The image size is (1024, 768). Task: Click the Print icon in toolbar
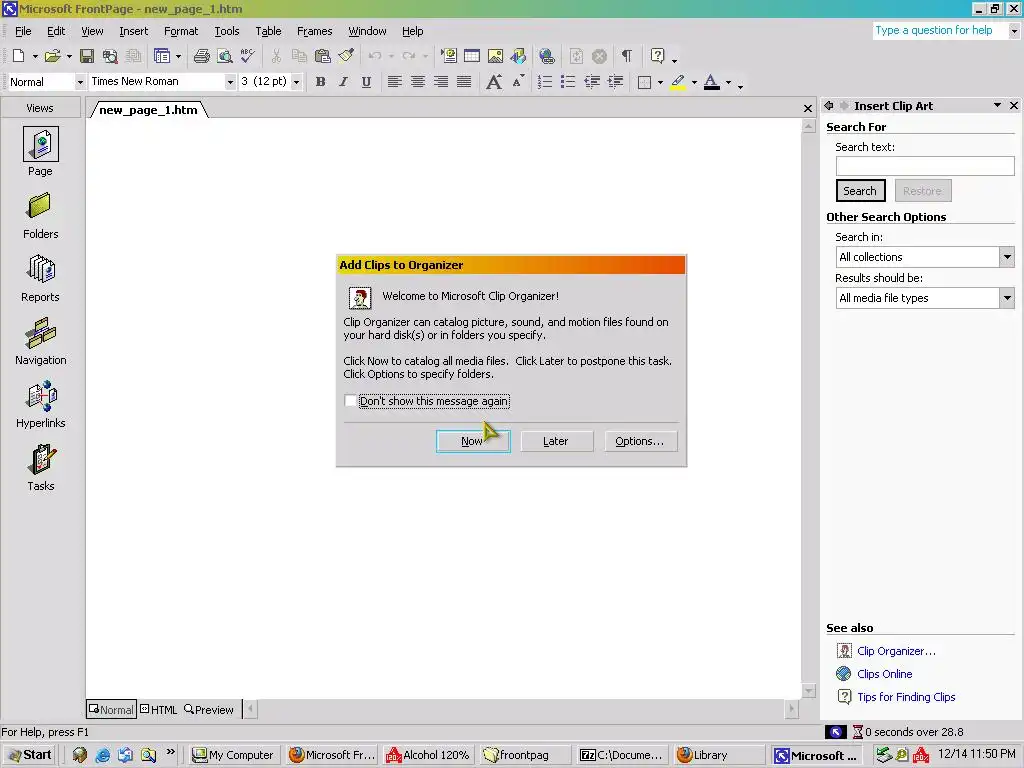[x=202, y=56]
